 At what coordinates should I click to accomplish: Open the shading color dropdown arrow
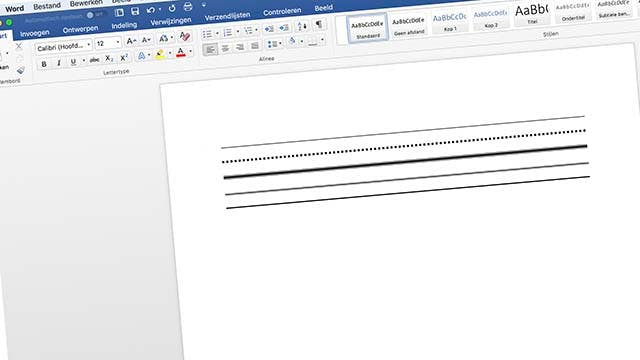302,41
